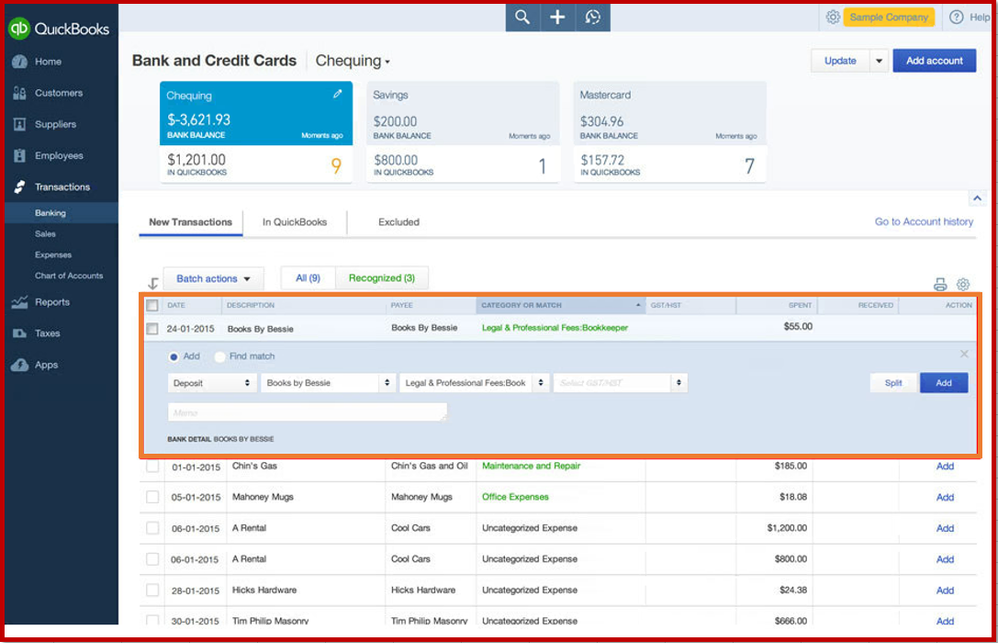Sort by Category or Match column

[560, 306]
